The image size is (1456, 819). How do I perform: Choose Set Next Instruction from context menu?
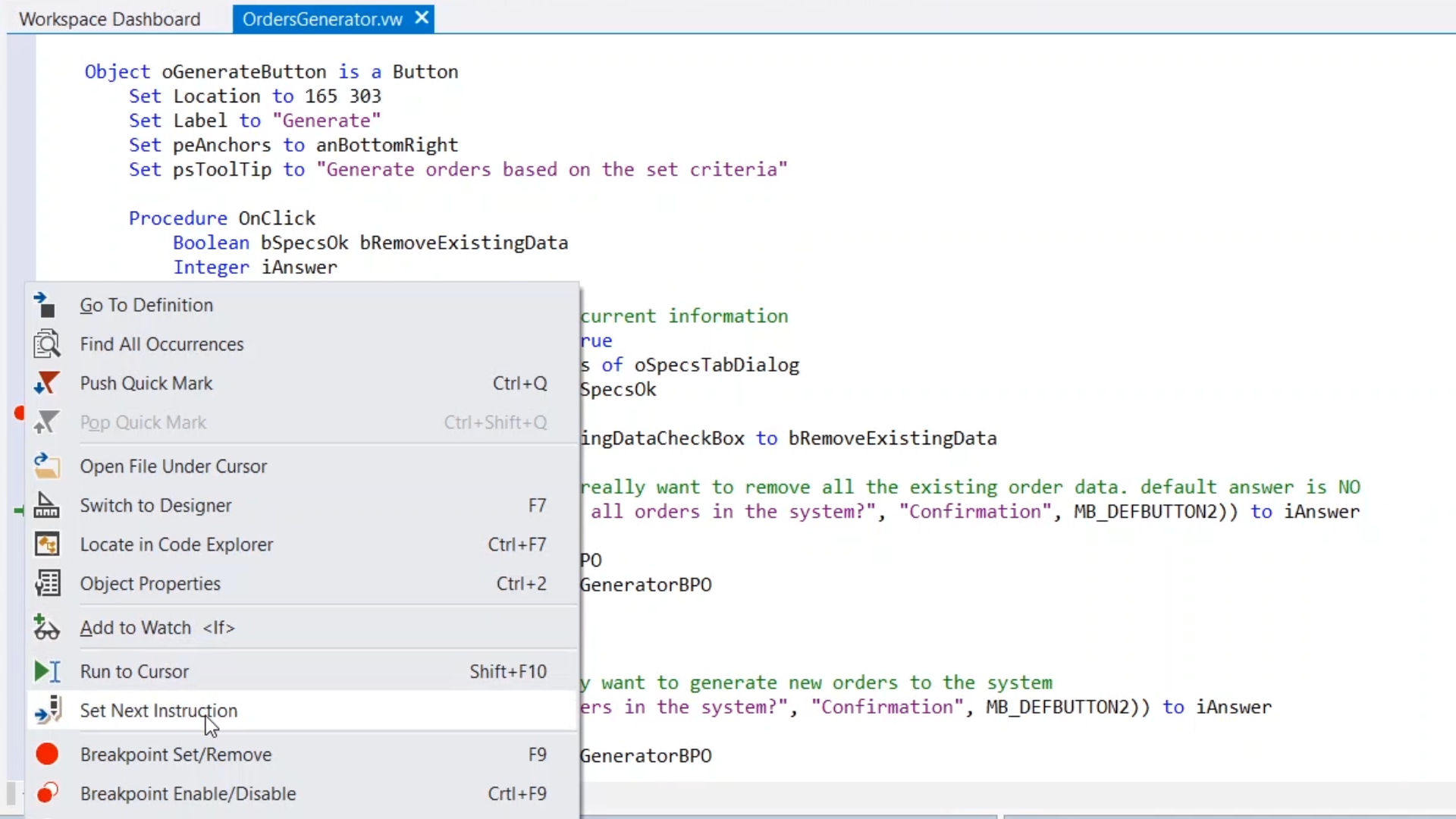point(158,711)
